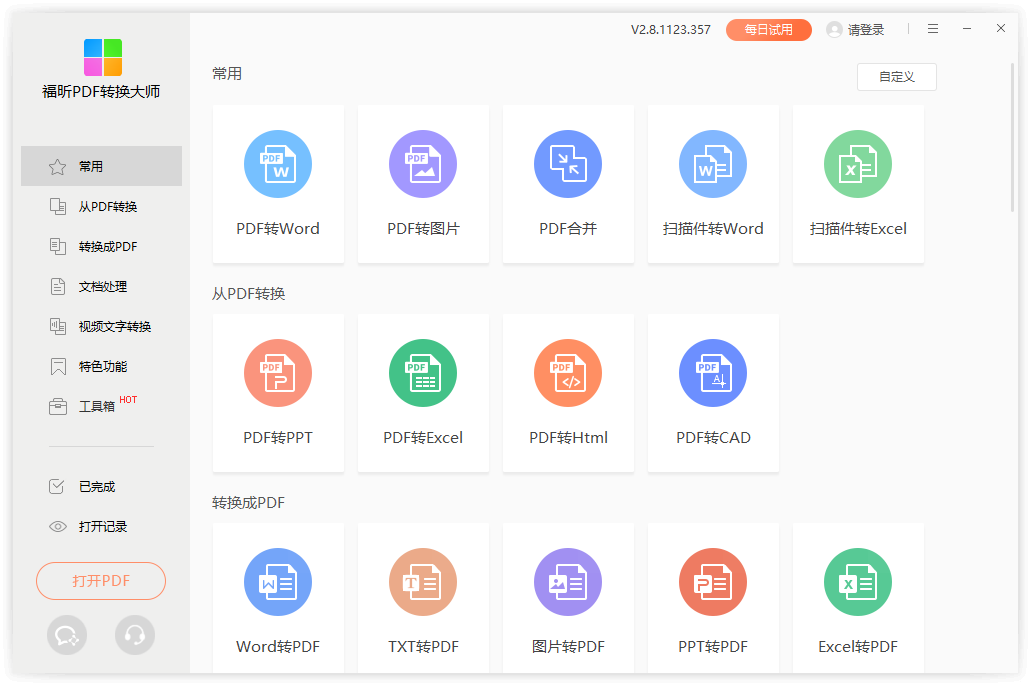This screenshot has height=686, width=1031.
Task: Click the feedback chat bubble icon
Action: tap(66, 635)
